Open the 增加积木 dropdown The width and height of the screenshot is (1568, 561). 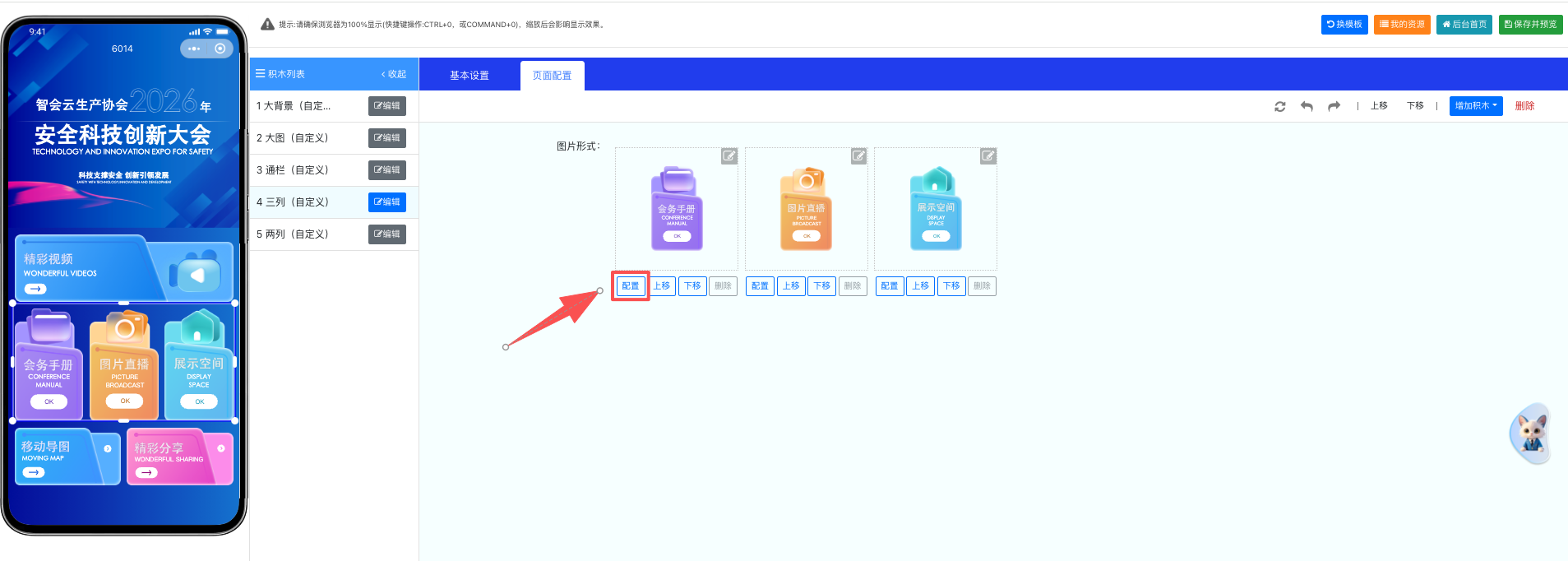tap(1475, 106)
